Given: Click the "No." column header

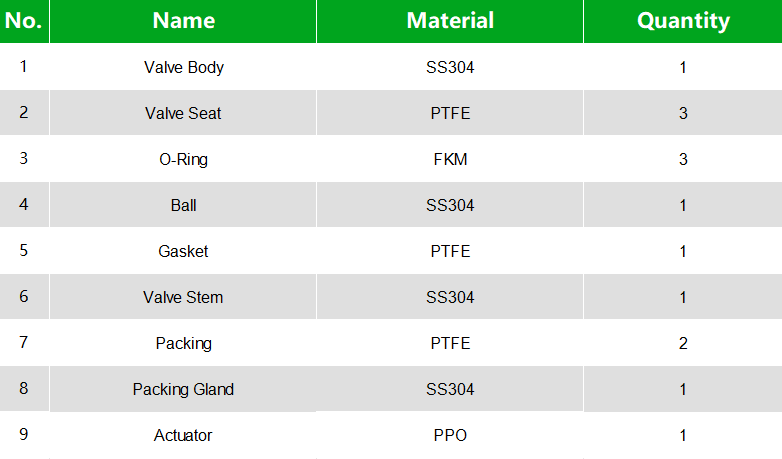Looking at the screenshot, I should pyautogui.click(x=24, y=21).
